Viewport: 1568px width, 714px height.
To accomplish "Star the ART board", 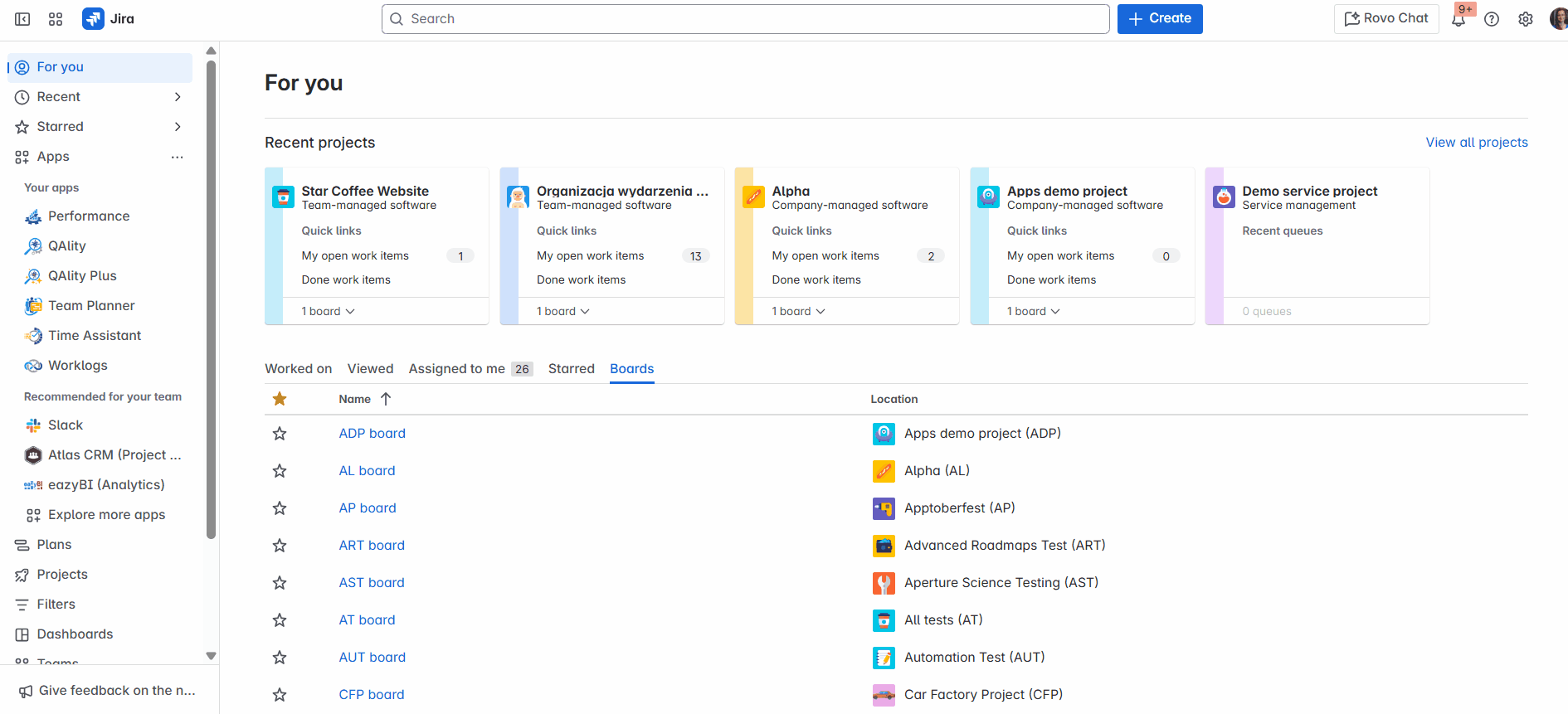I will click(x=280, y=546).
